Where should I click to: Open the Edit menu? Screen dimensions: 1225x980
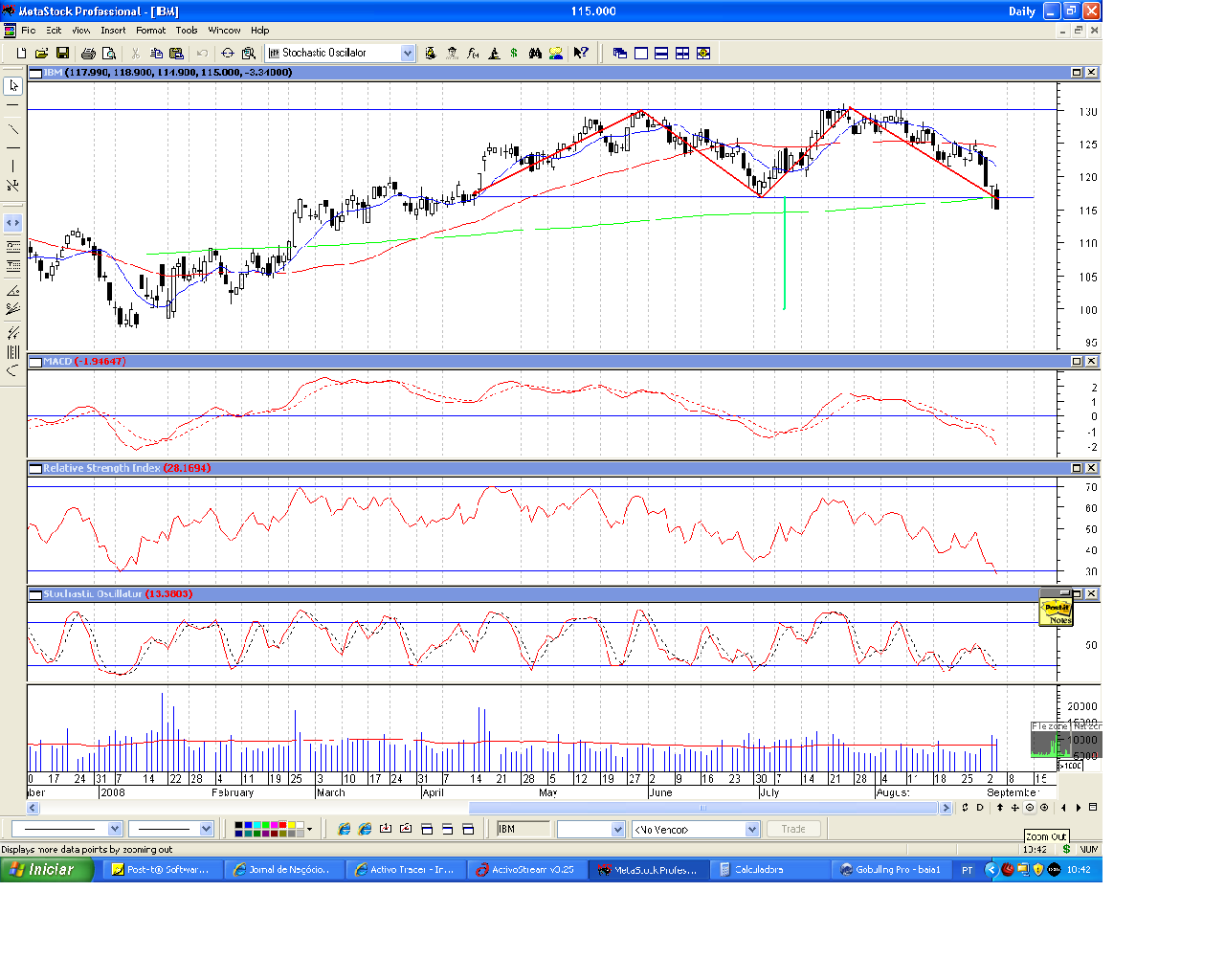pyautogui.click(x=54, y=31)
